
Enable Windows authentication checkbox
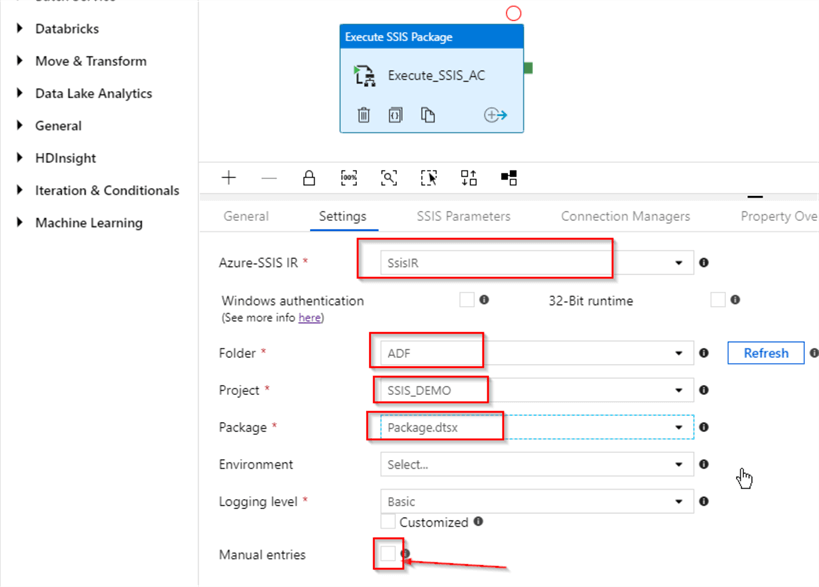pos(466,299)
